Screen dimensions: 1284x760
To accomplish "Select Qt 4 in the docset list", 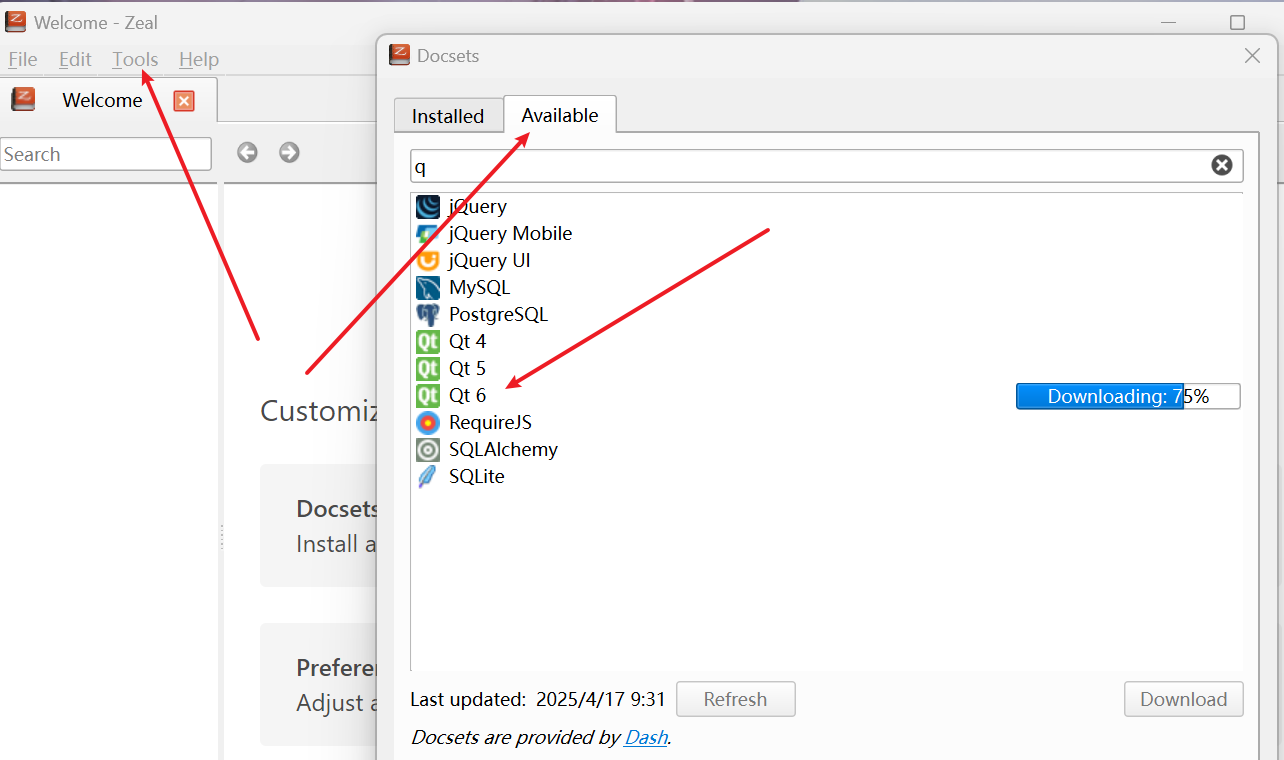I will click(826, 342).
